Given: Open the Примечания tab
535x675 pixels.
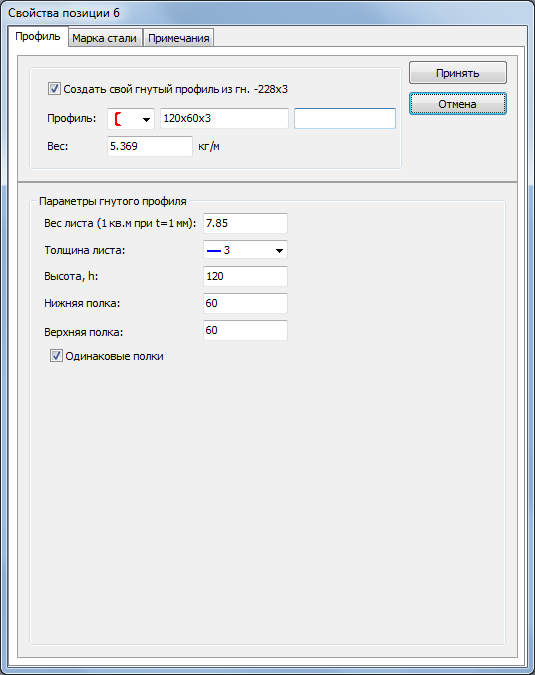Looking at the screenshot, I should [x=179, y=38].
